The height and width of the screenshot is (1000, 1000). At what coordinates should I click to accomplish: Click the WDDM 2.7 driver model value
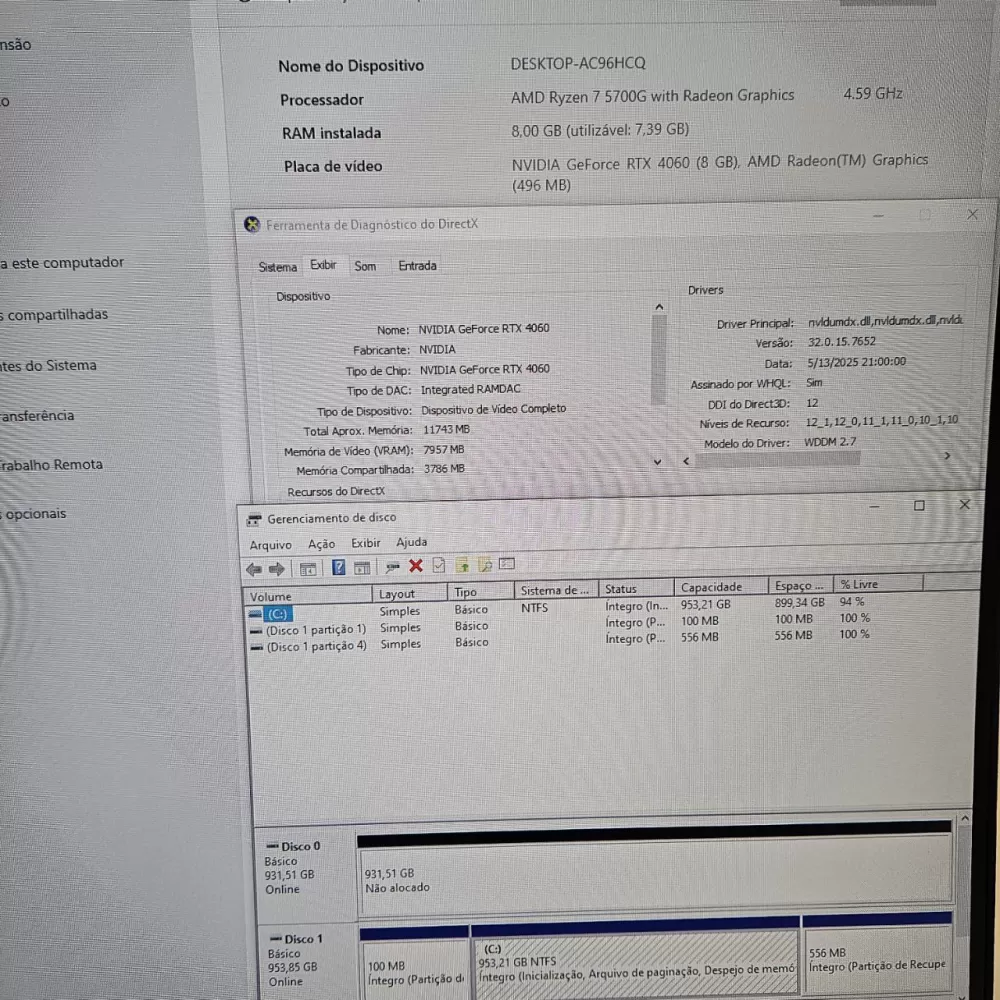point(830,442)
